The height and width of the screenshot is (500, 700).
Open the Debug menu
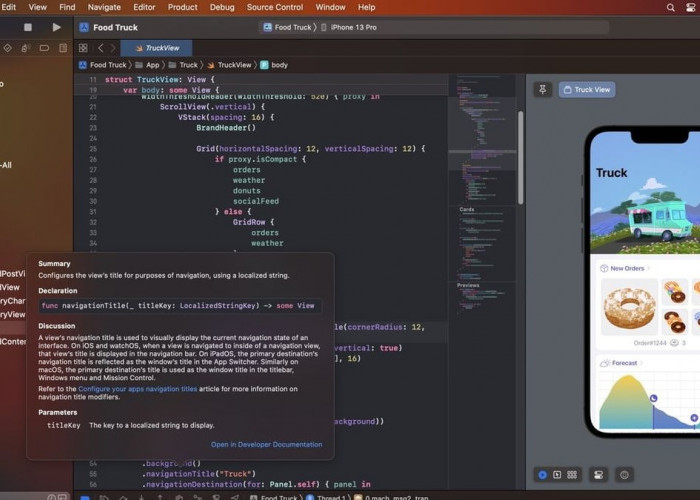222,7
